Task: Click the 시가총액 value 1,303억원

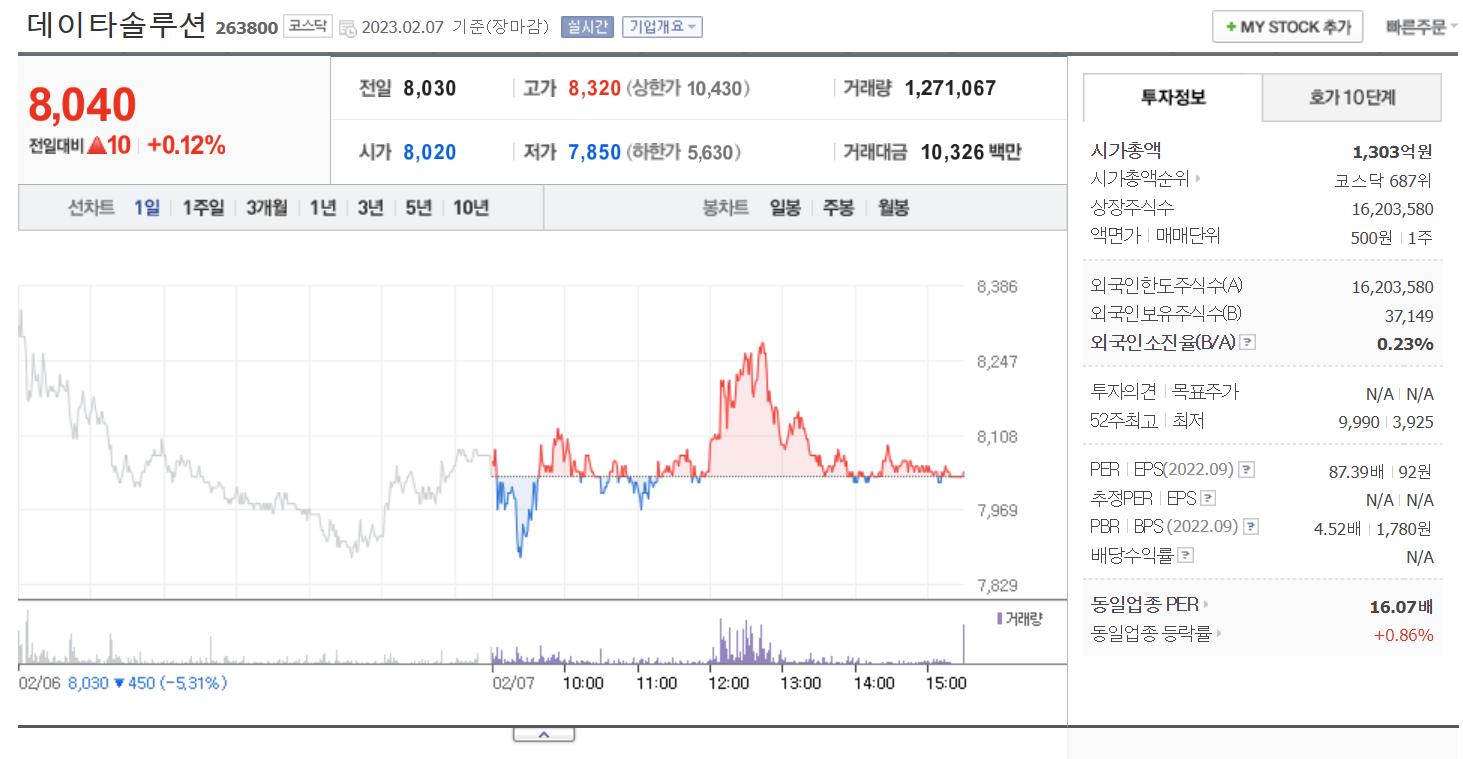Action: [x=1392, y=152]
